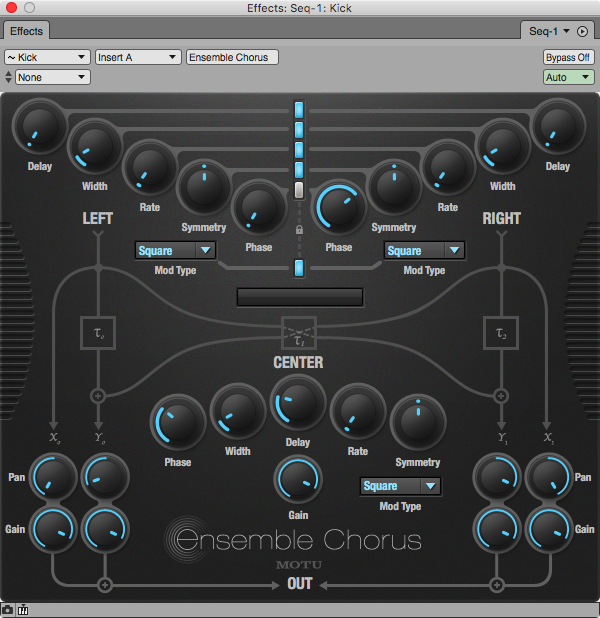This screenshot has height=618, width=600.
Task: Click the X0 Gain knob
Action: [52, 529]
